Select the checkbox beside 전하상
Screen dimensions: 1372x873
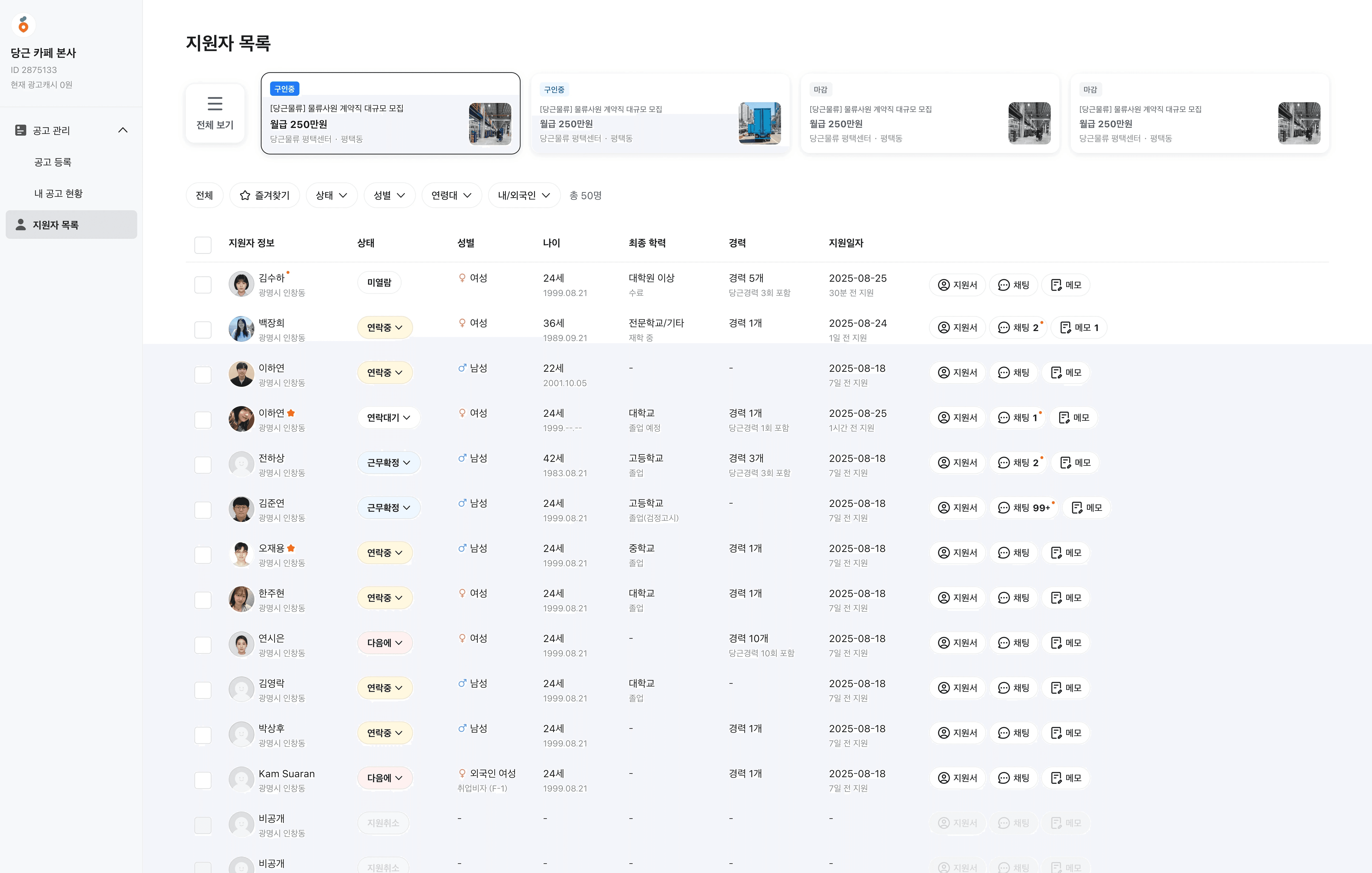(203, 465)
